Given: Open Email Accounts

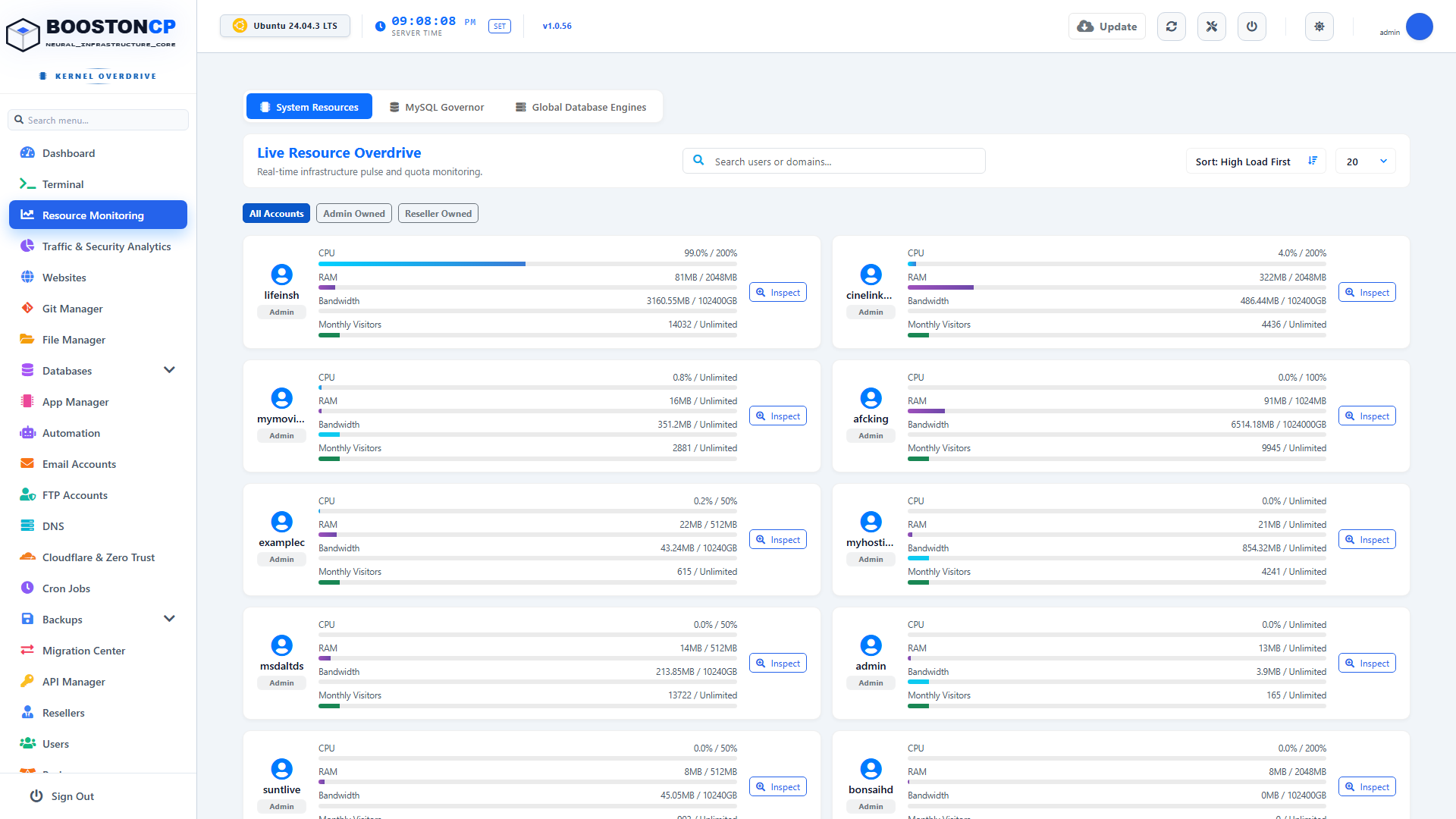Looking at the screenshot, I should pyautogui.click(x=98, y=464).
